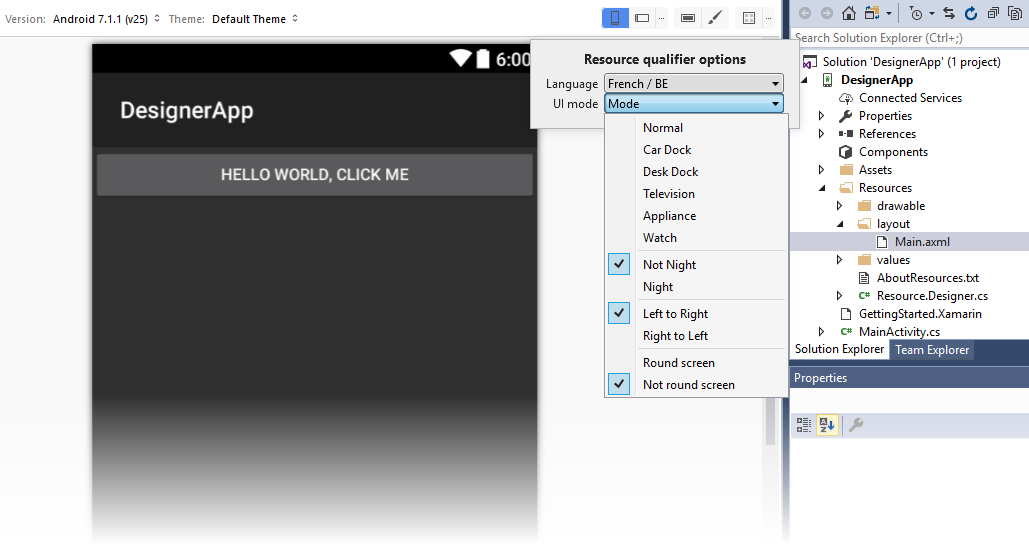Open the ellipsis menu beside the grid icon
The image size is (1029, 545).
pos(768,18)
